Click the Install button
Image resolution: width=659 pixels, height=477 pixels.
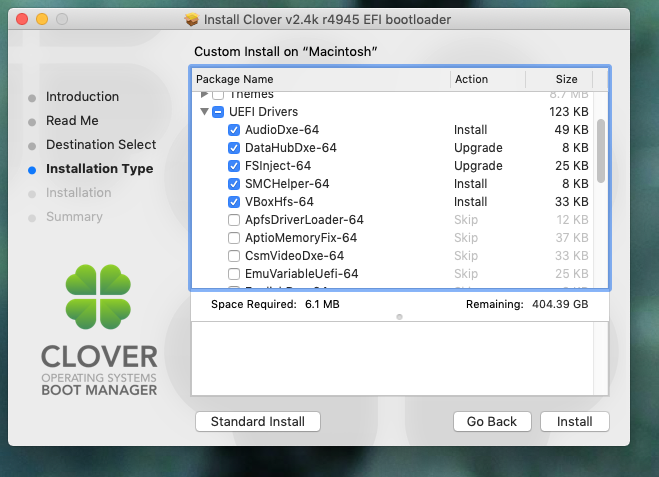point(575,422)
